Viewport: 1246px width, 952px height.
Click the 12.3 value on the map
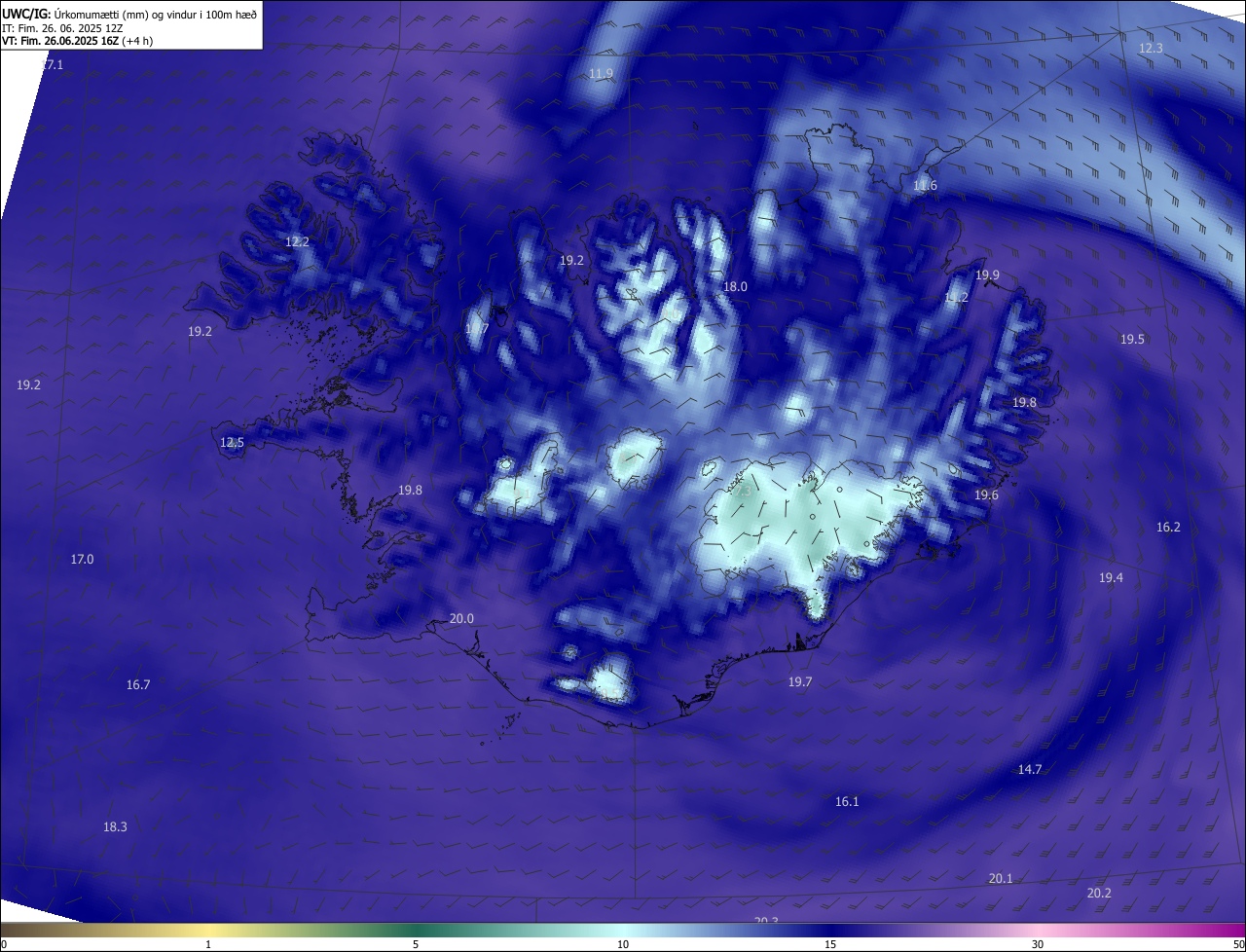[1151, 48]
